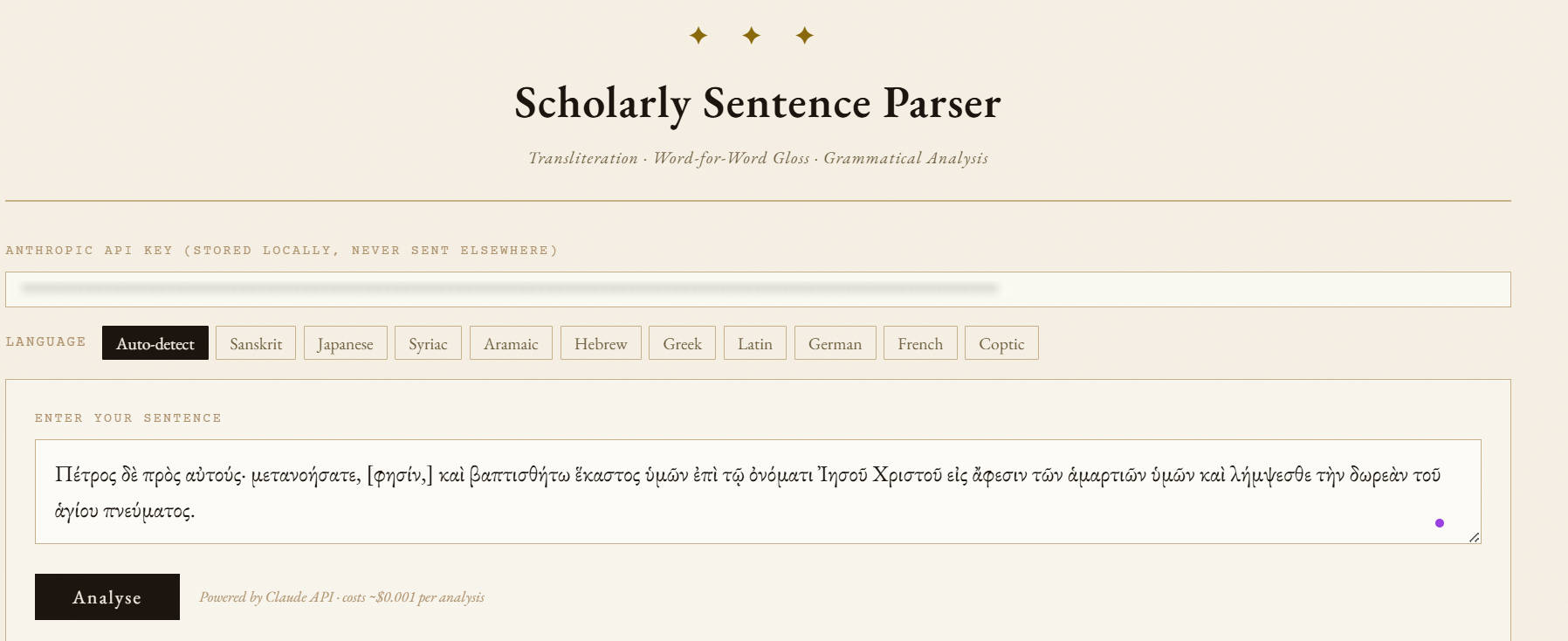
Task: Set language to Aramaic
Action: (x=511, y=343)
